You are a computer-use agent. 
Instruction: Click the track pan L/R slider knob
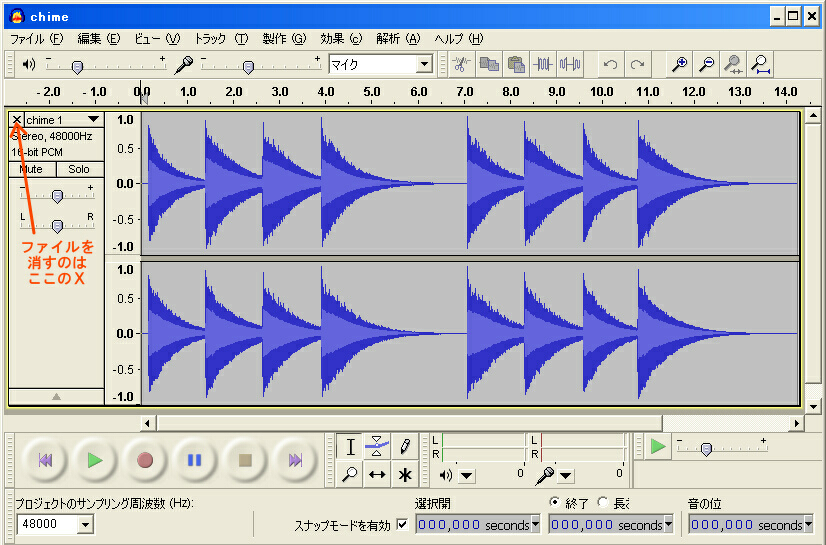57,226
